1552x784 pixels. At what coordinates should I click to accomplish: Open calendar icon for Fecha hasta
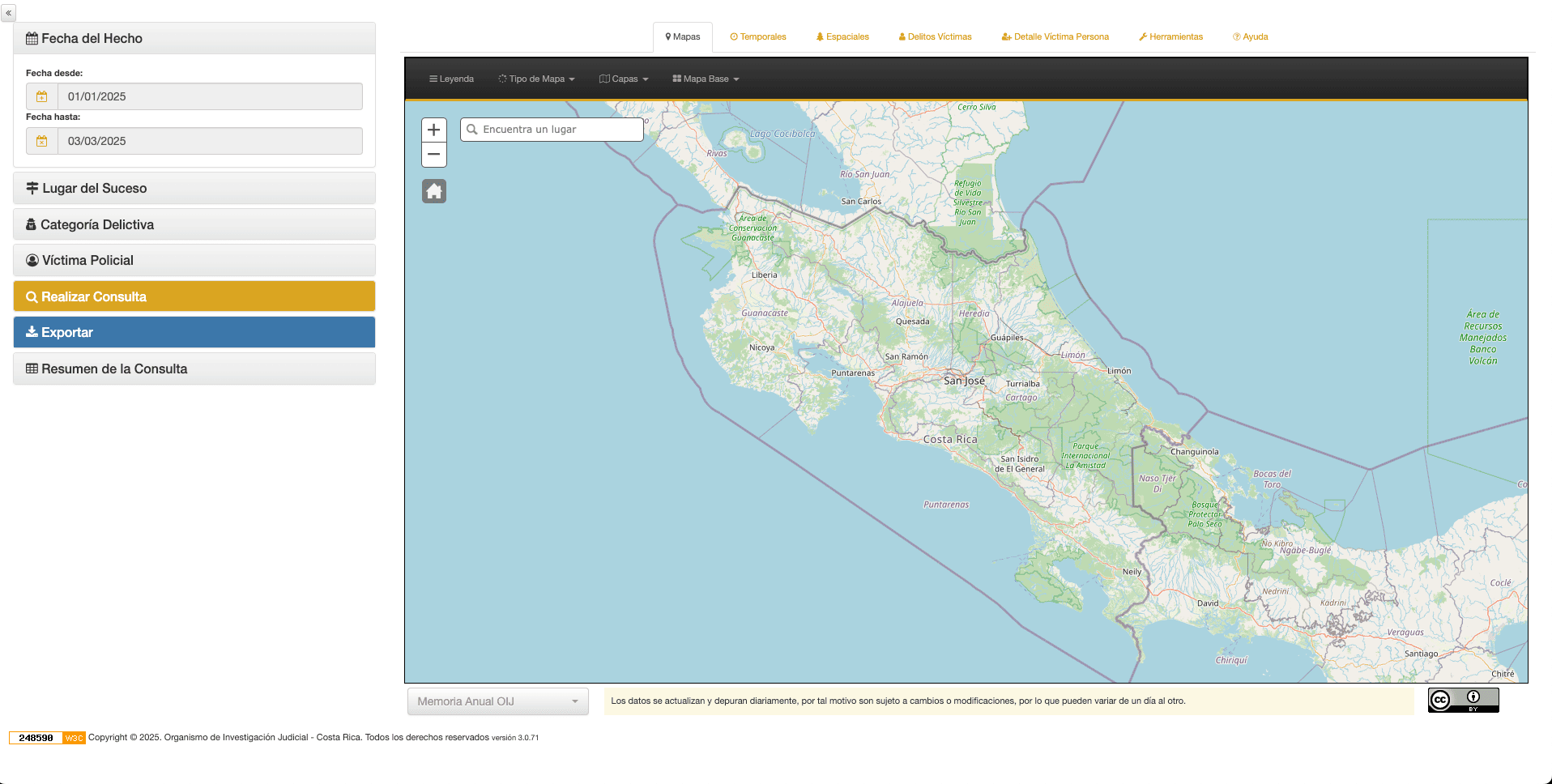tap(42, 141)
